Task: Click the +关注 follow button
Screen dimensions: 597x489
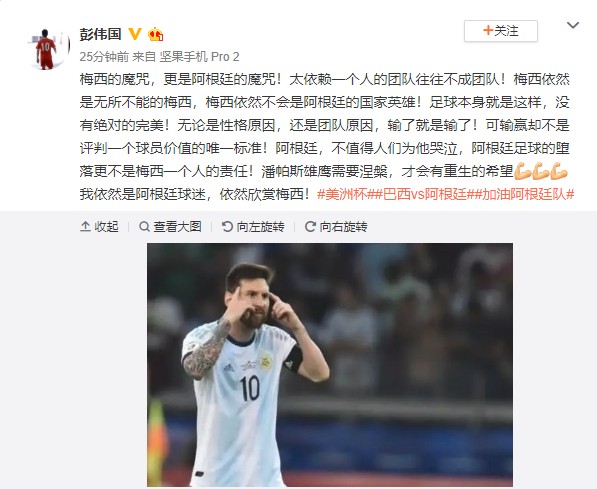Action: pos(501,31)
